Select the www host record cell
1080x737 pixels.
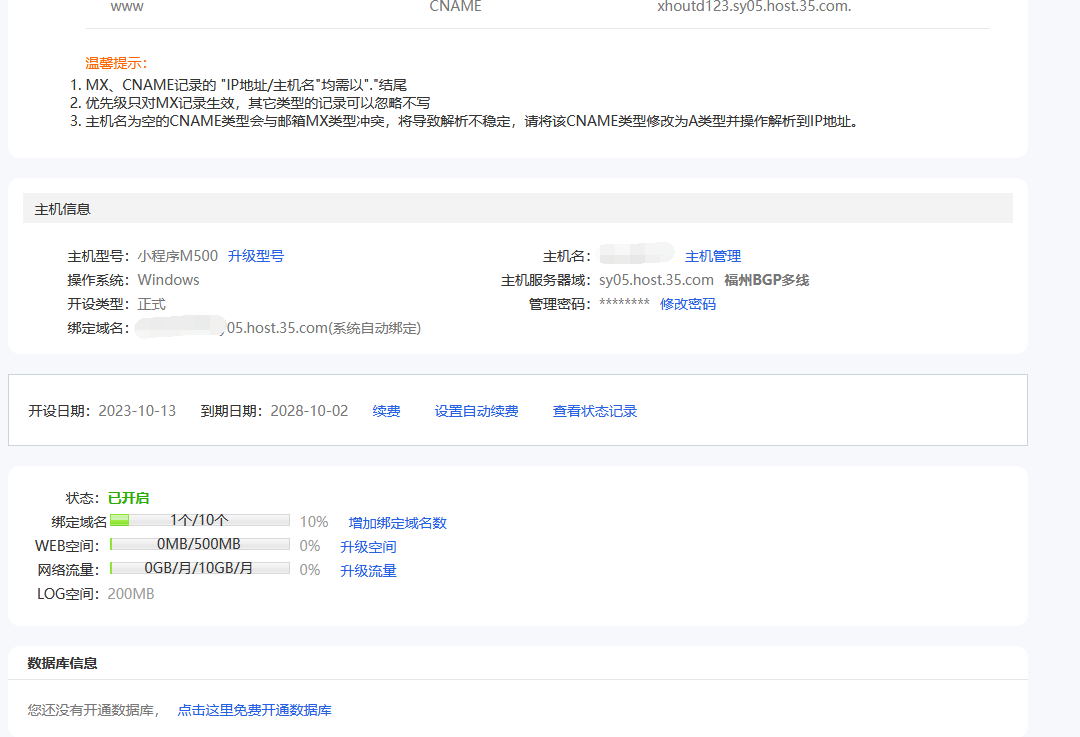click(x=127, y=7)
